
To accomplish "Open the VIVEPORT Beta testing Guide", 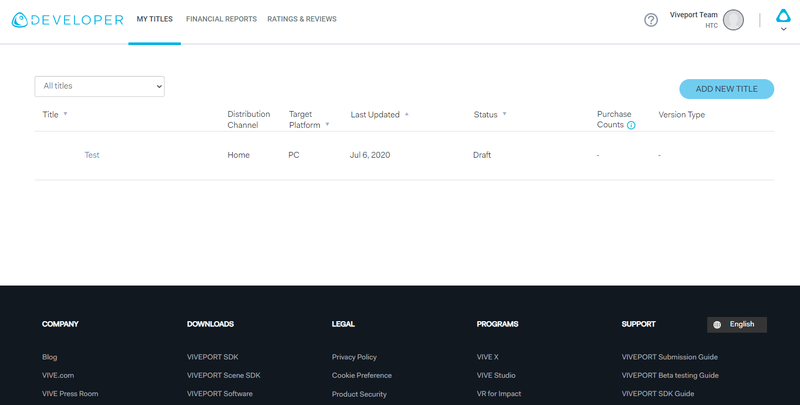I will [x=670, y=375].
